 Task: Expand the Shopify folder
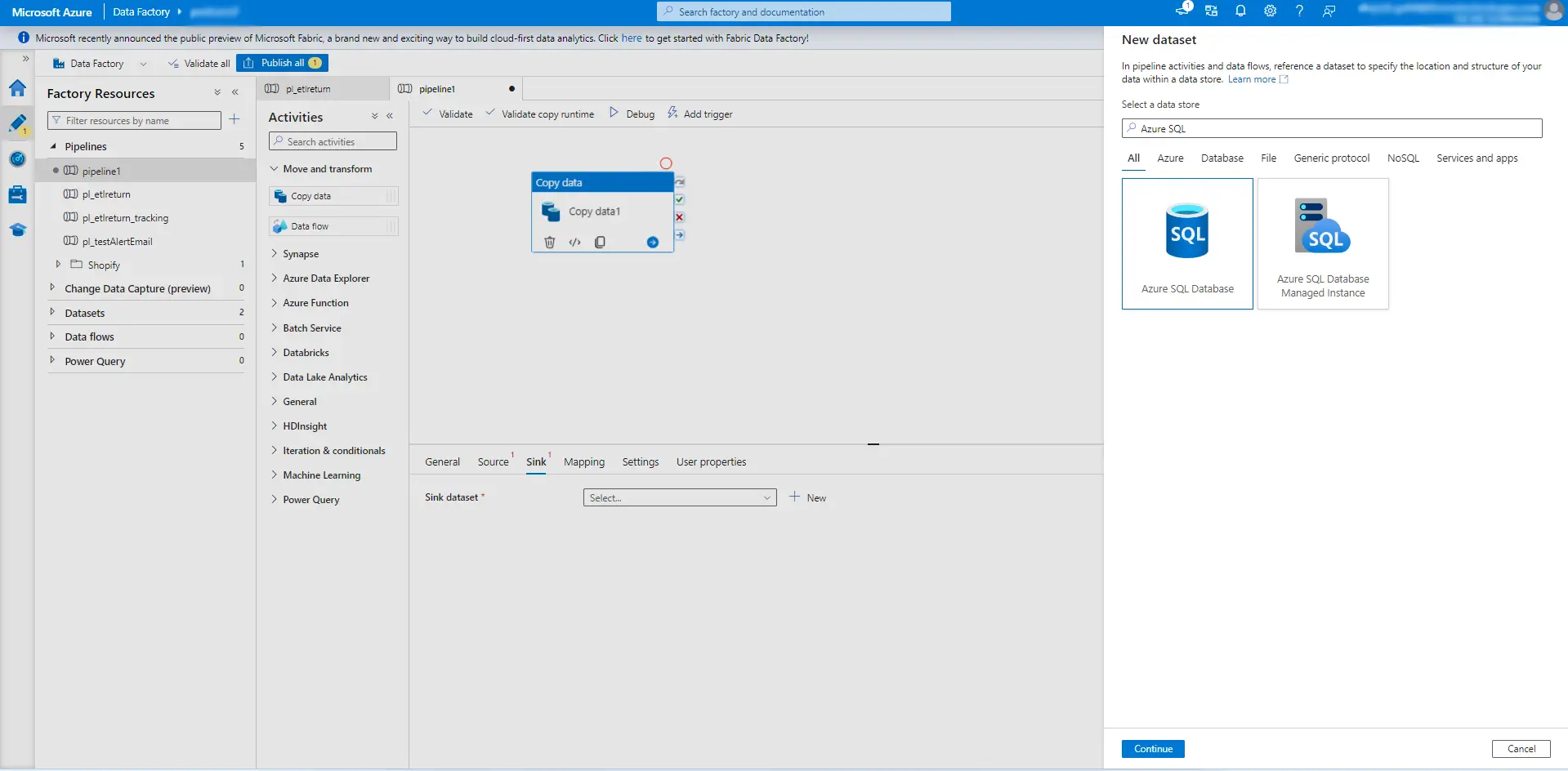click(58, 265)
